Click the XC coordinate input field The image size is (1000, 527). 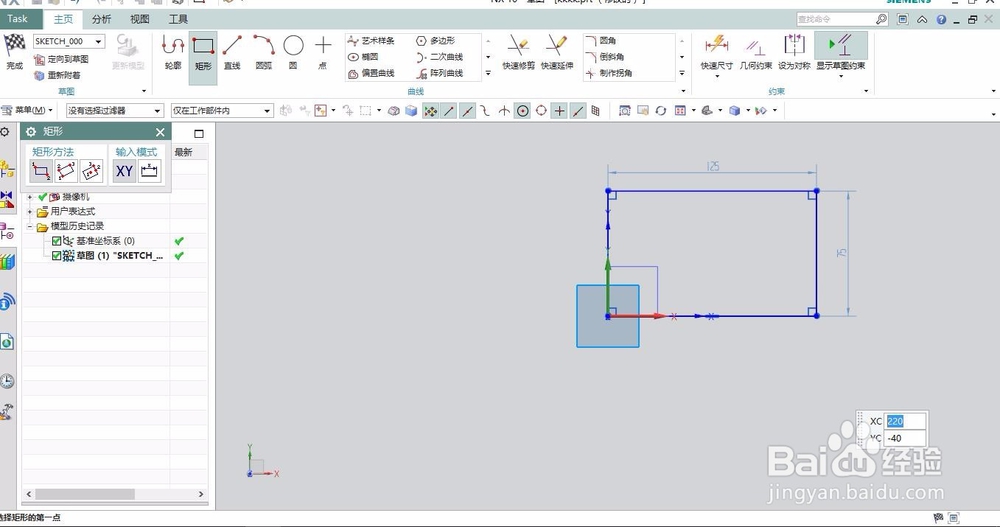coord(905,421)
